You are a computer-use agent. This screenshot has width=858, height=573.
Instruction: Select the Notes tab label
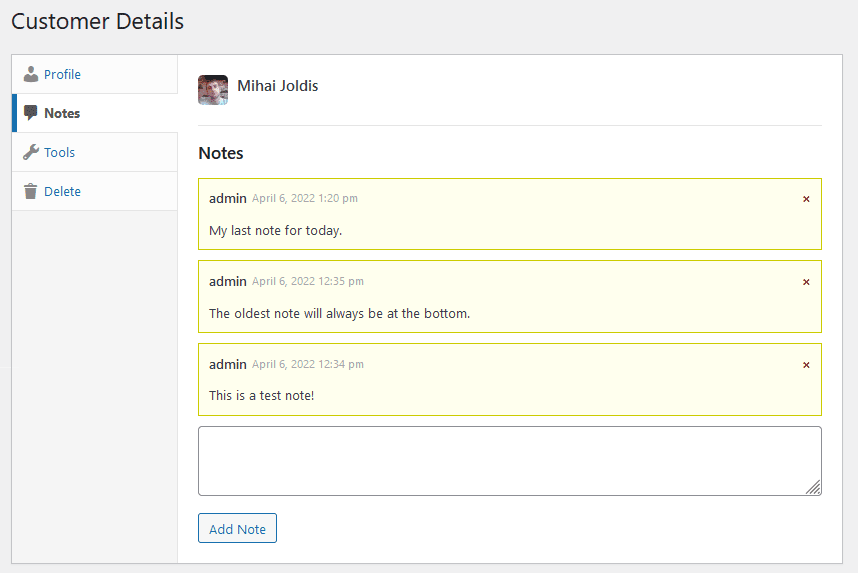62,113
